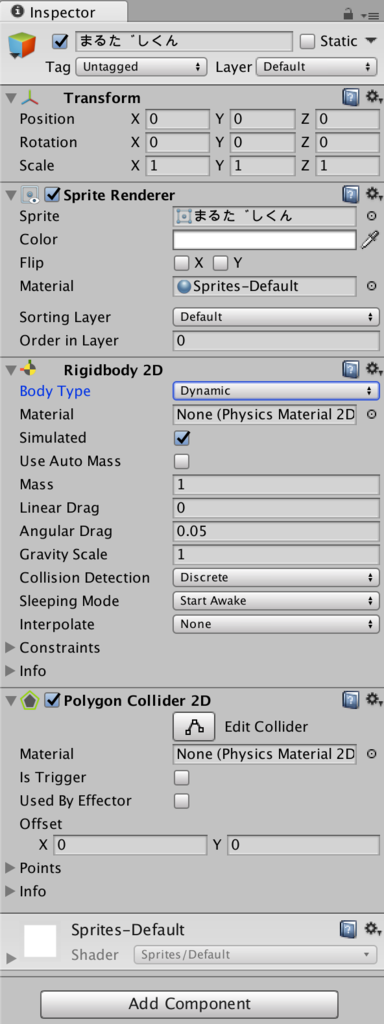Open Rigidbody 2D help reference icon

[351, 370]
